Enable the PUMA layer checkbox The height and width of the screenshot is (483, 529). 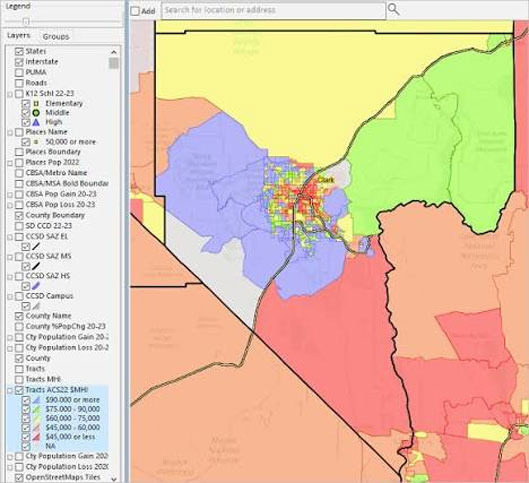coord(19,72)
